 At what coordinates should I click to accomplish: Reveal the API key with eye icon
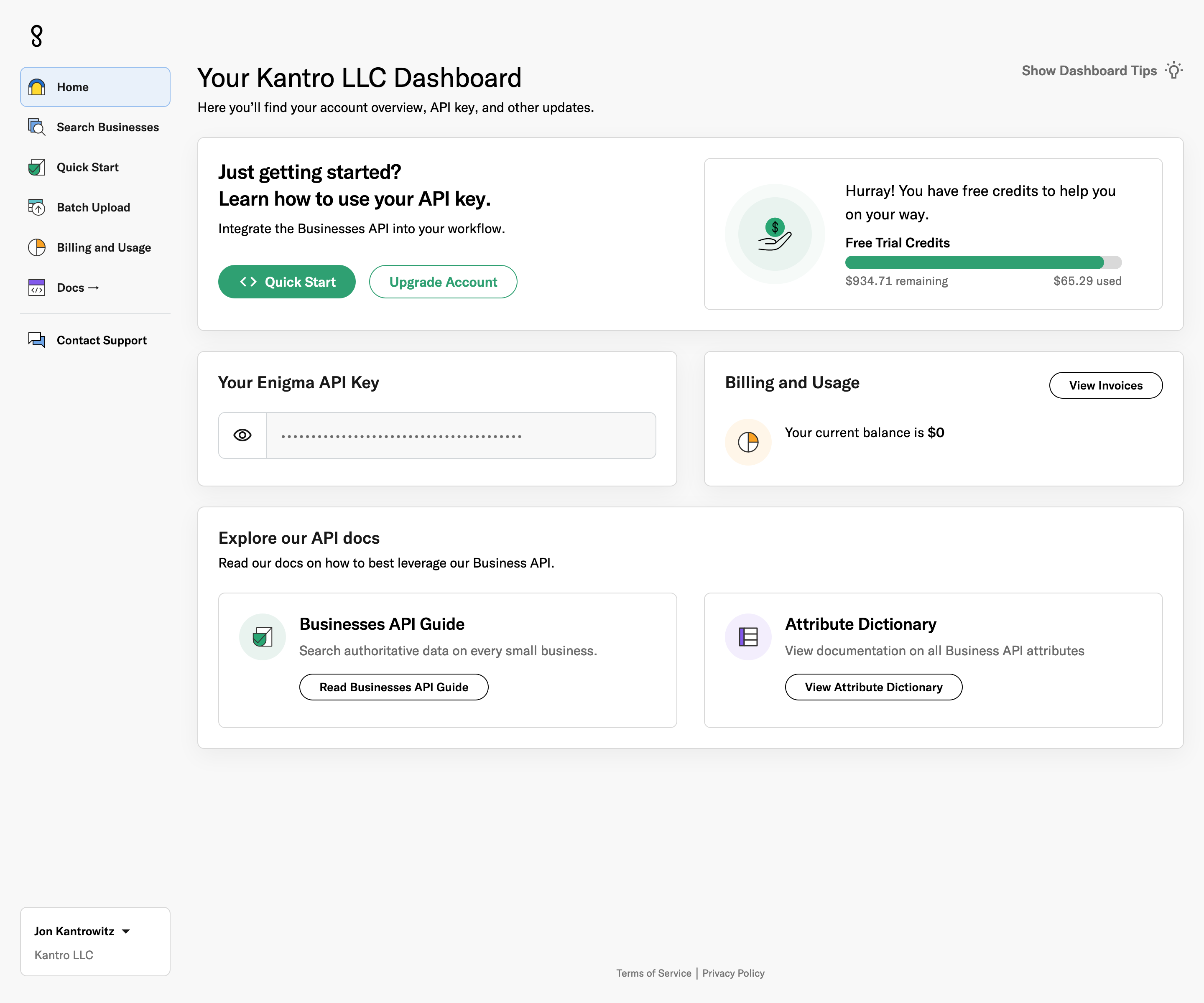point(242,435)
